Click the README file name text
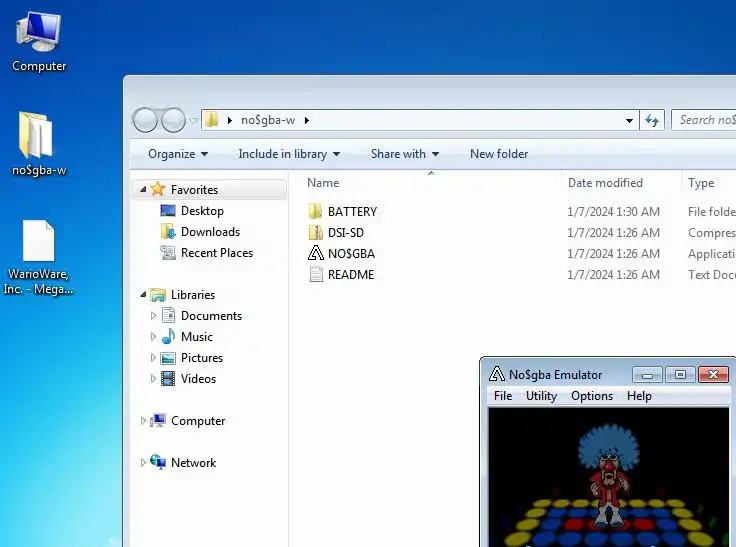 pos(351,275)
